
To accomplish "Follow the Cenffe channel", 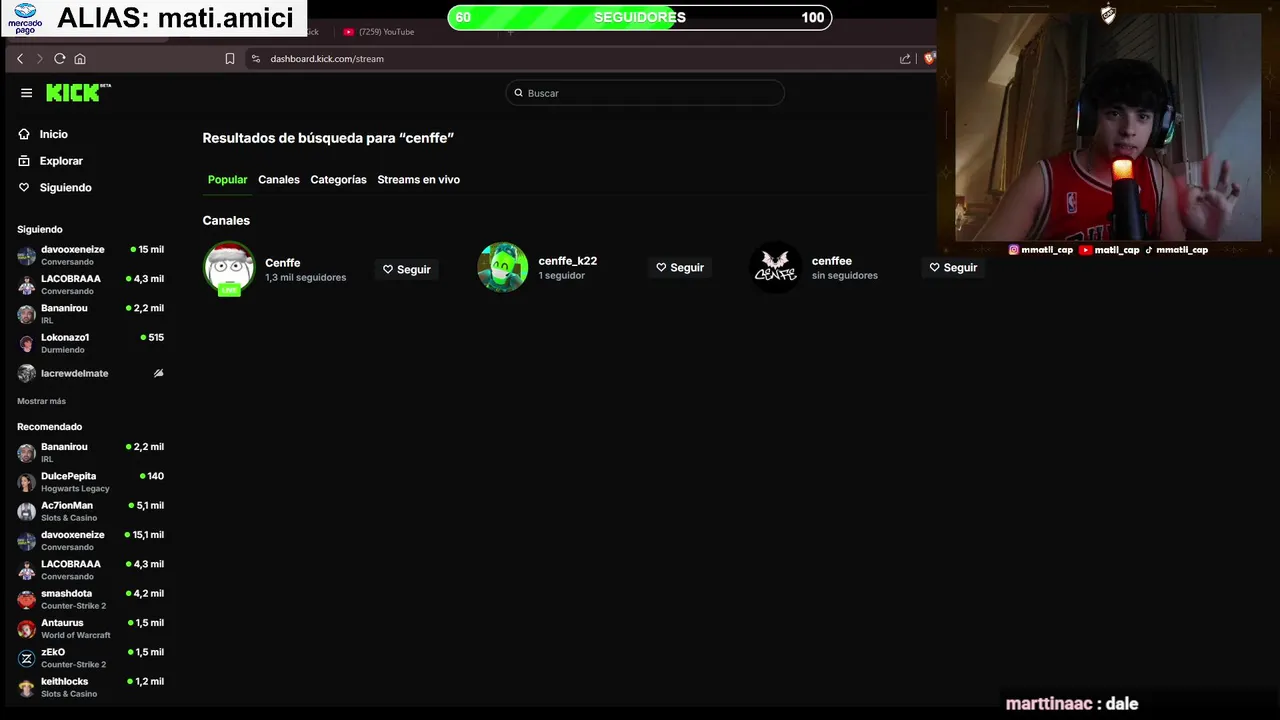I will [407, 269].
